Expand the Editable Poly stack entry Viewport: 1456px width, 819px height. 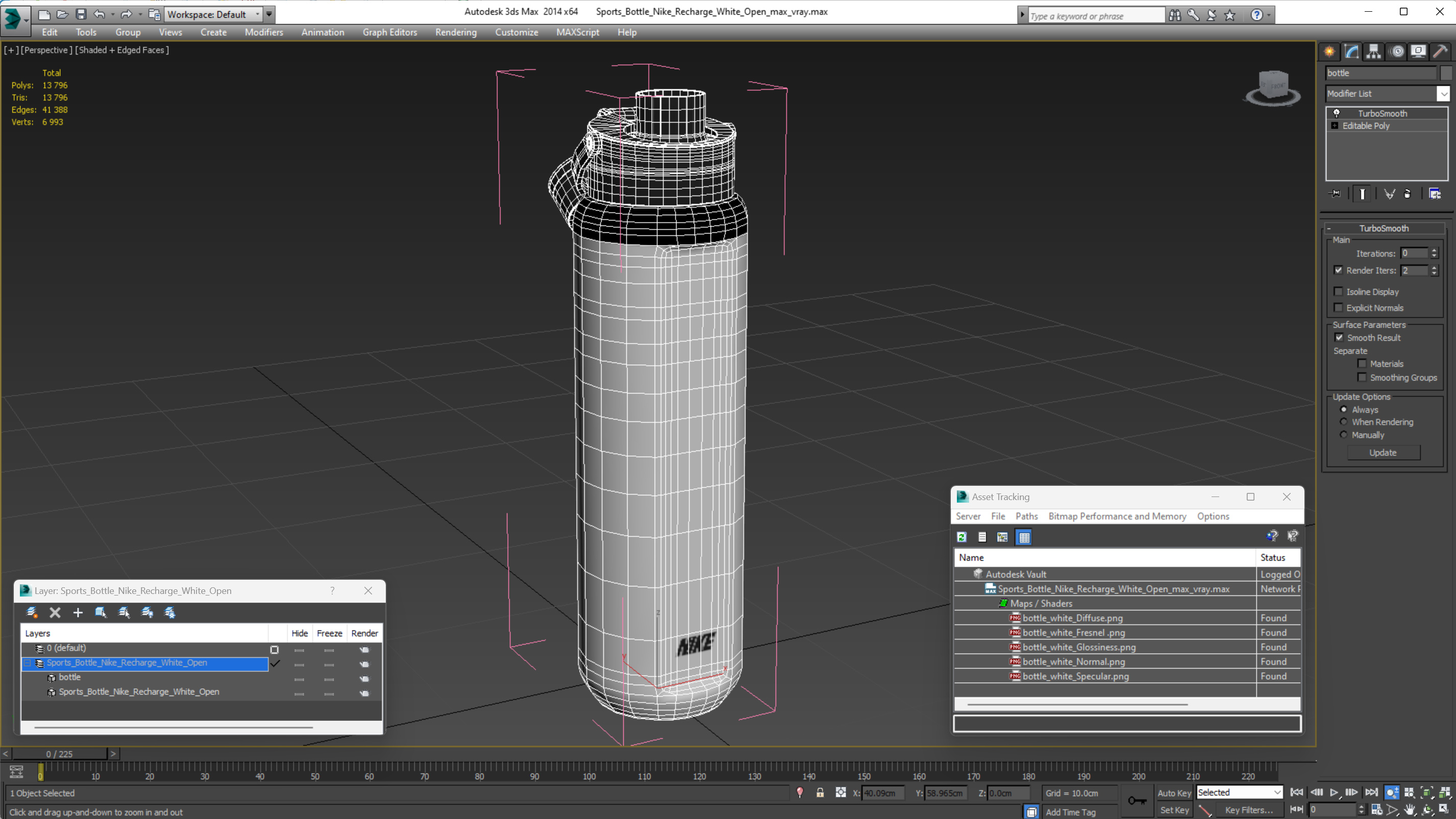point(1335,126)
